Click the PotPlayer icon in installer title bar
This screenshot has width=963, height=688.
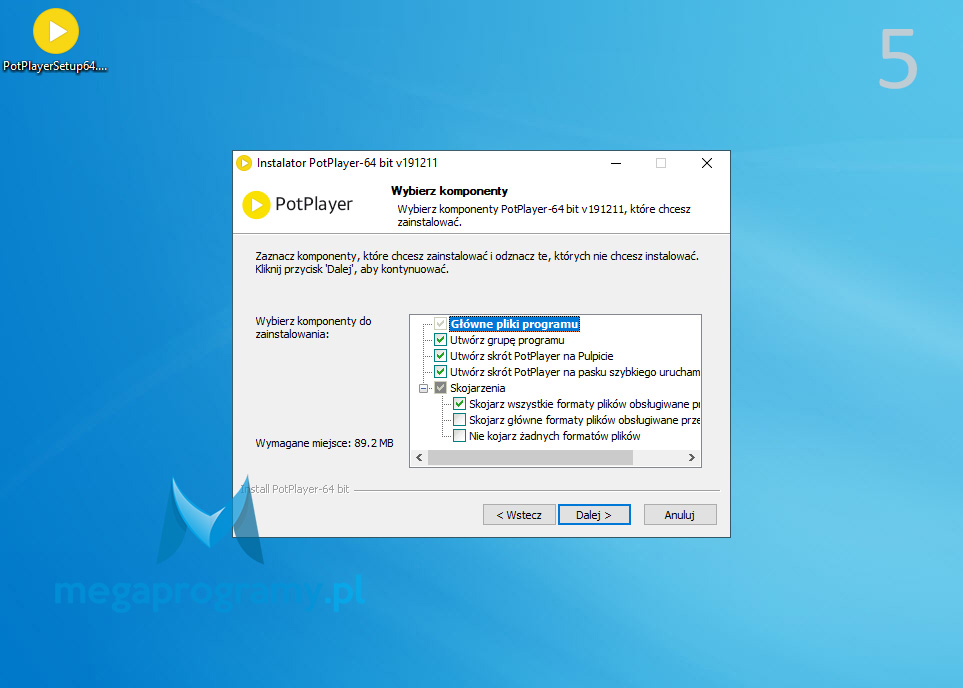[244, 163]
